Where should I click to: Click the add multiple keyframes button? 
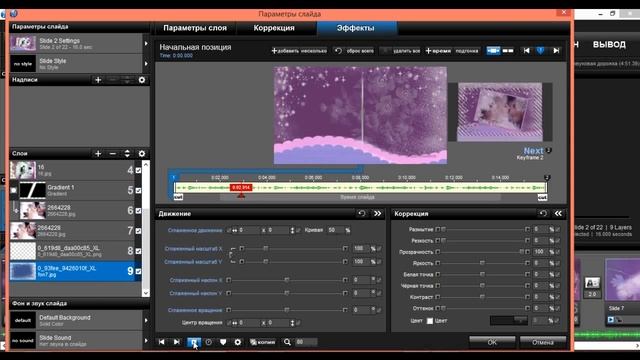[x=299, y=51]
